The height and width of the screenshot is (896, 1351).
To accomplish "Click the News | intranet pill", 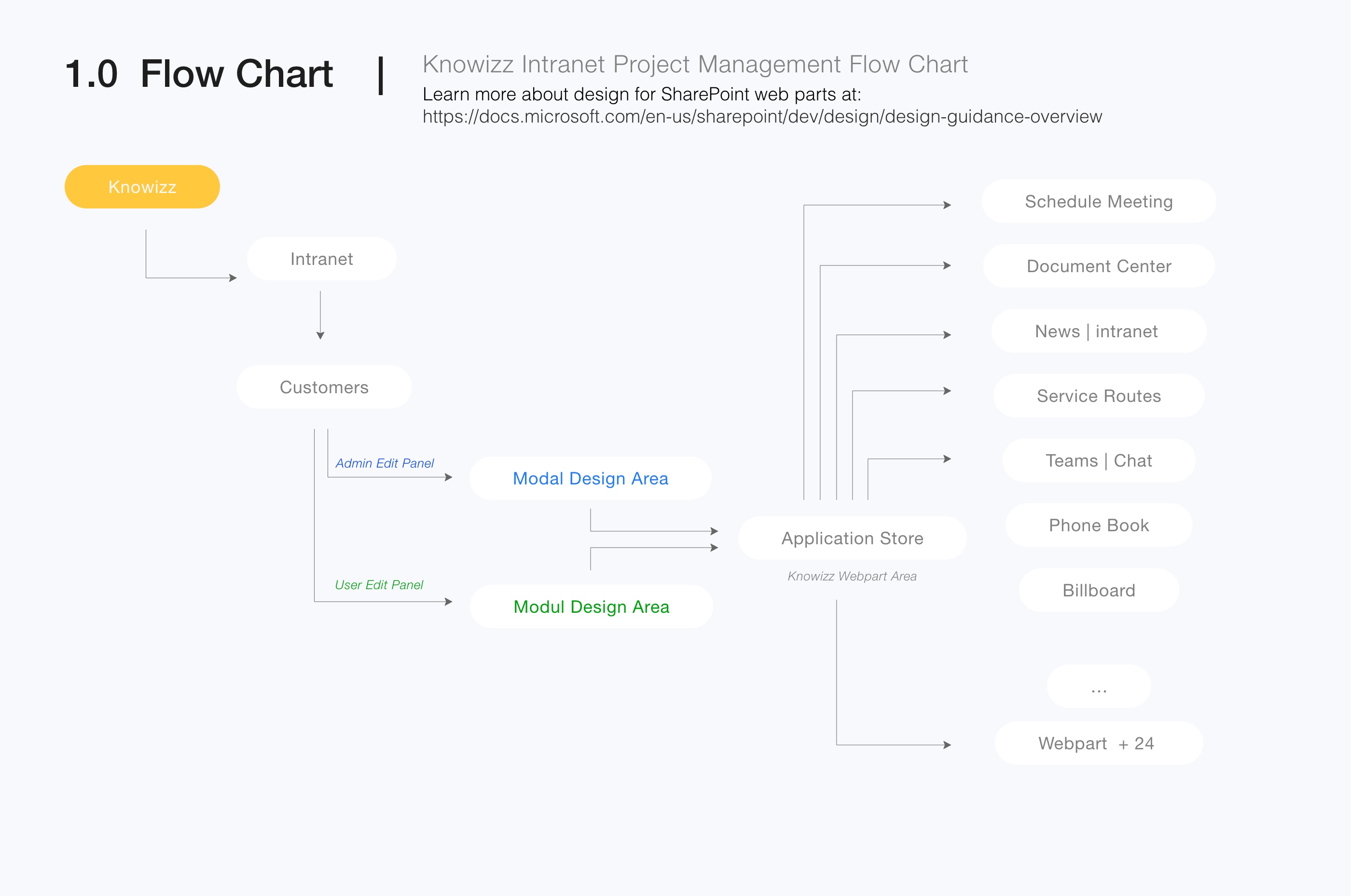I will [1098, 331].
